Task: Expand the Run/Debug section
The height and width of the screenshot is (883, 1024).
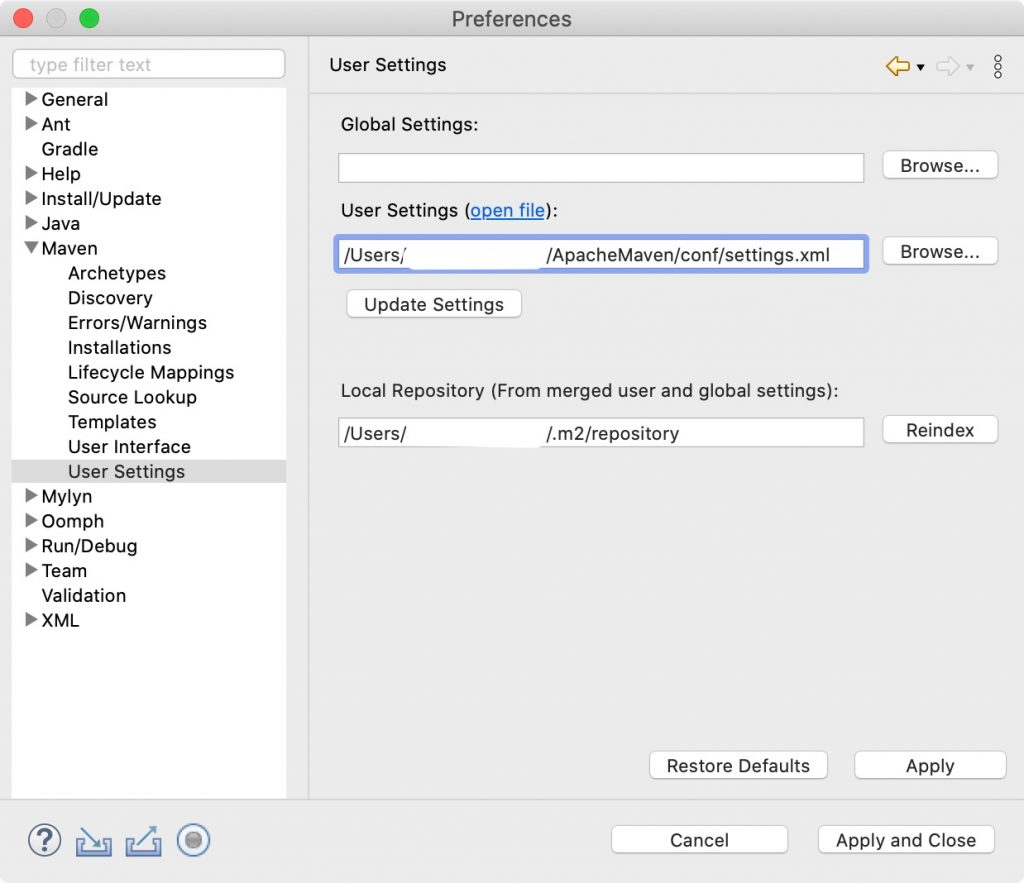Action: (31, 545)
